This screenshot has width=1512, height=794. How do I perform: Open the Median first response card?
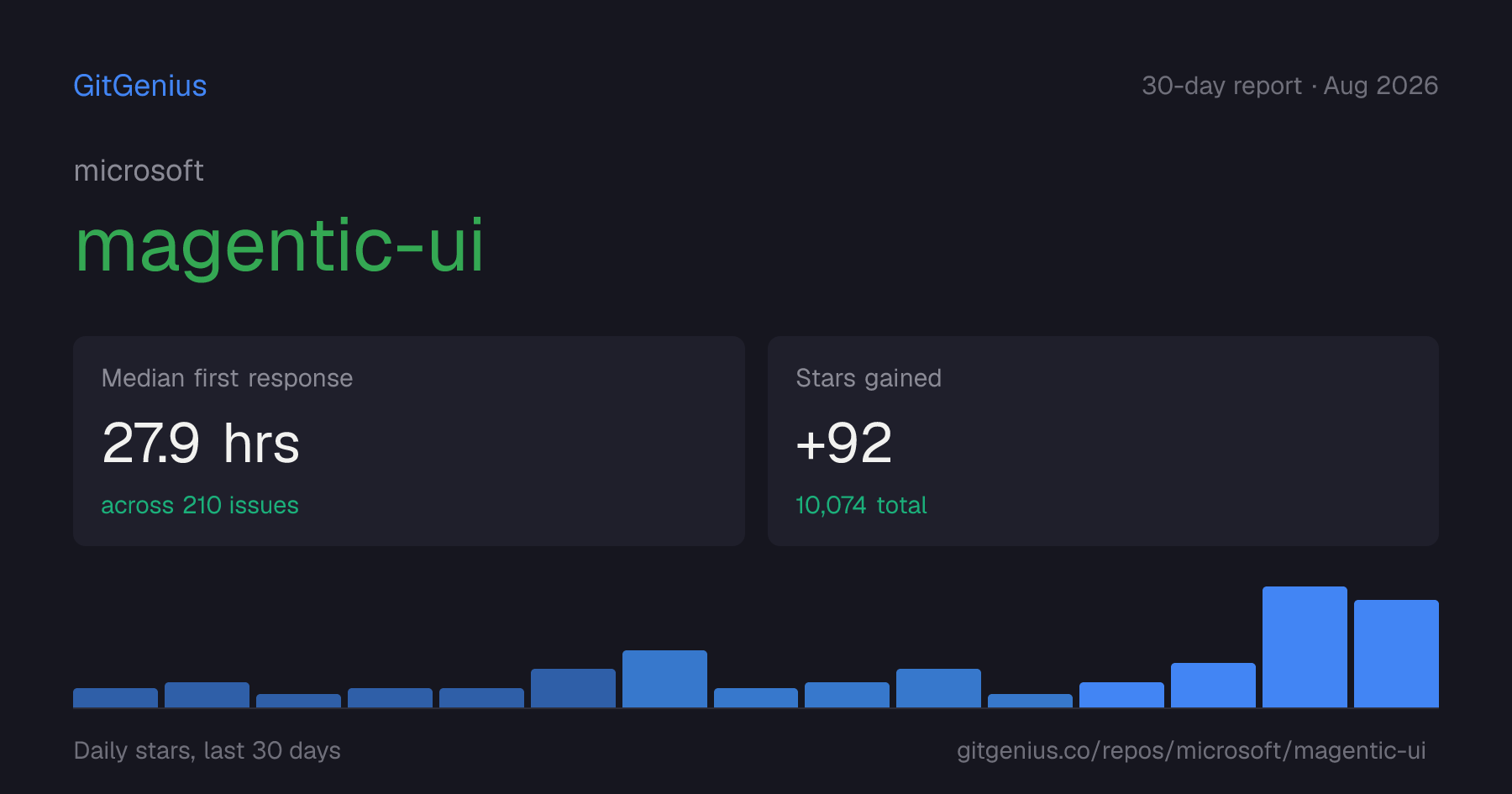tap(409, 441)
